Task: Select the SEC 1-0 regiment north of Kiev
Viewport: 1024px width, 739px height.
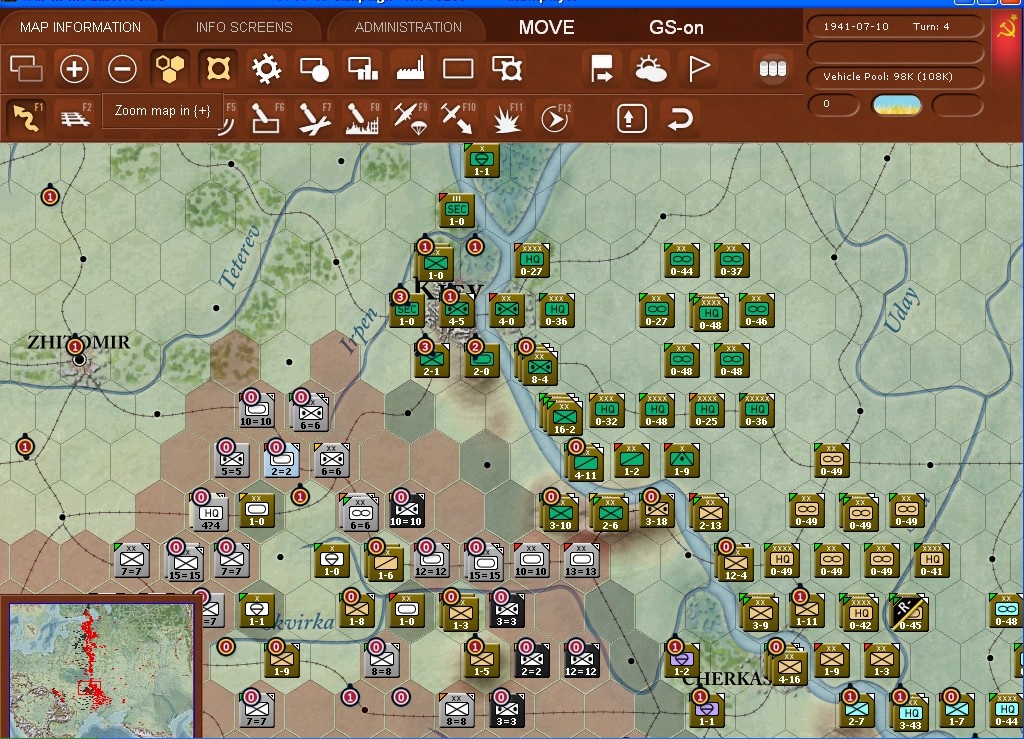Action: [x=456, y=210]
